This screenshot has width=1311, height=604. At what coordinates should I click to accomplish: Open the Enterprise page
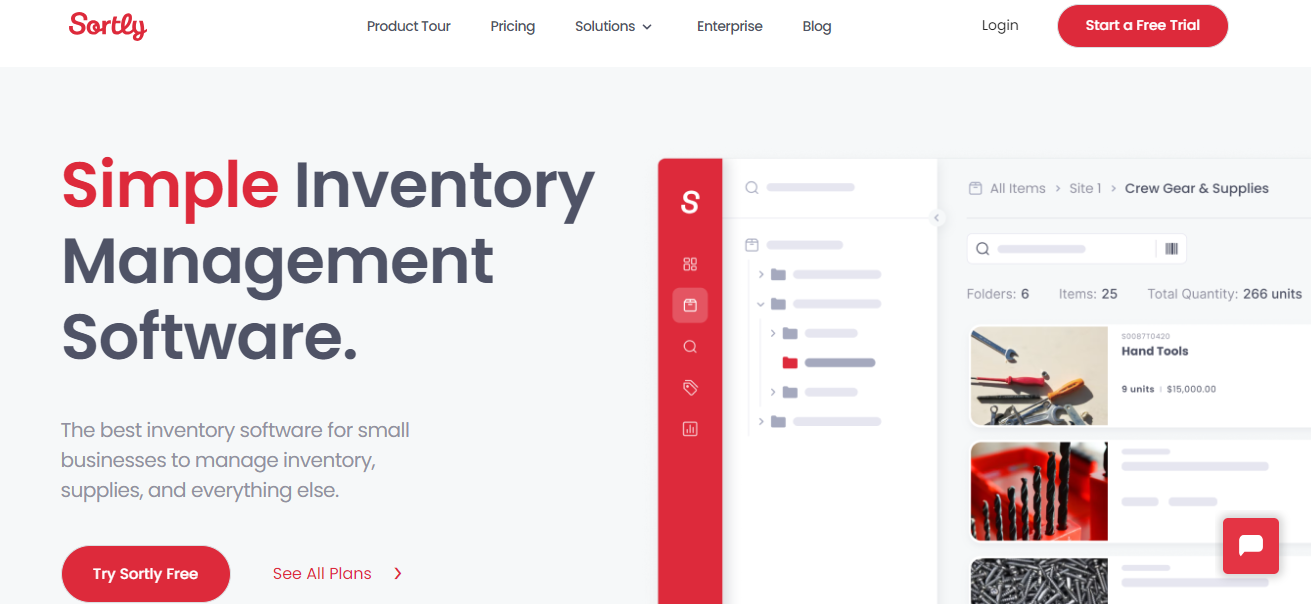tap(729, 26)
